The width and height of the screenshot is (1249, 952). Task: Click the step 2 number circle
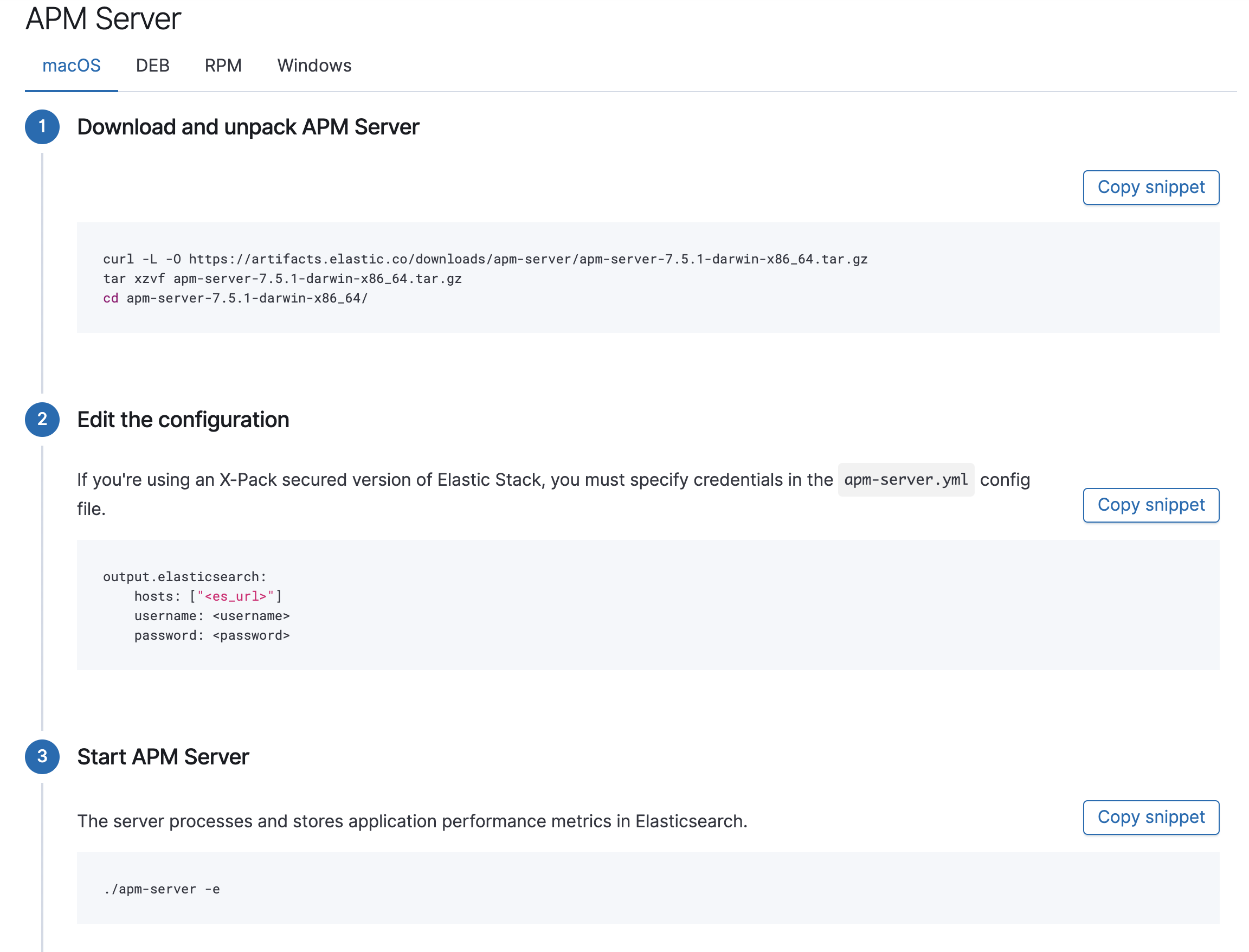click(x=42, y=419)
